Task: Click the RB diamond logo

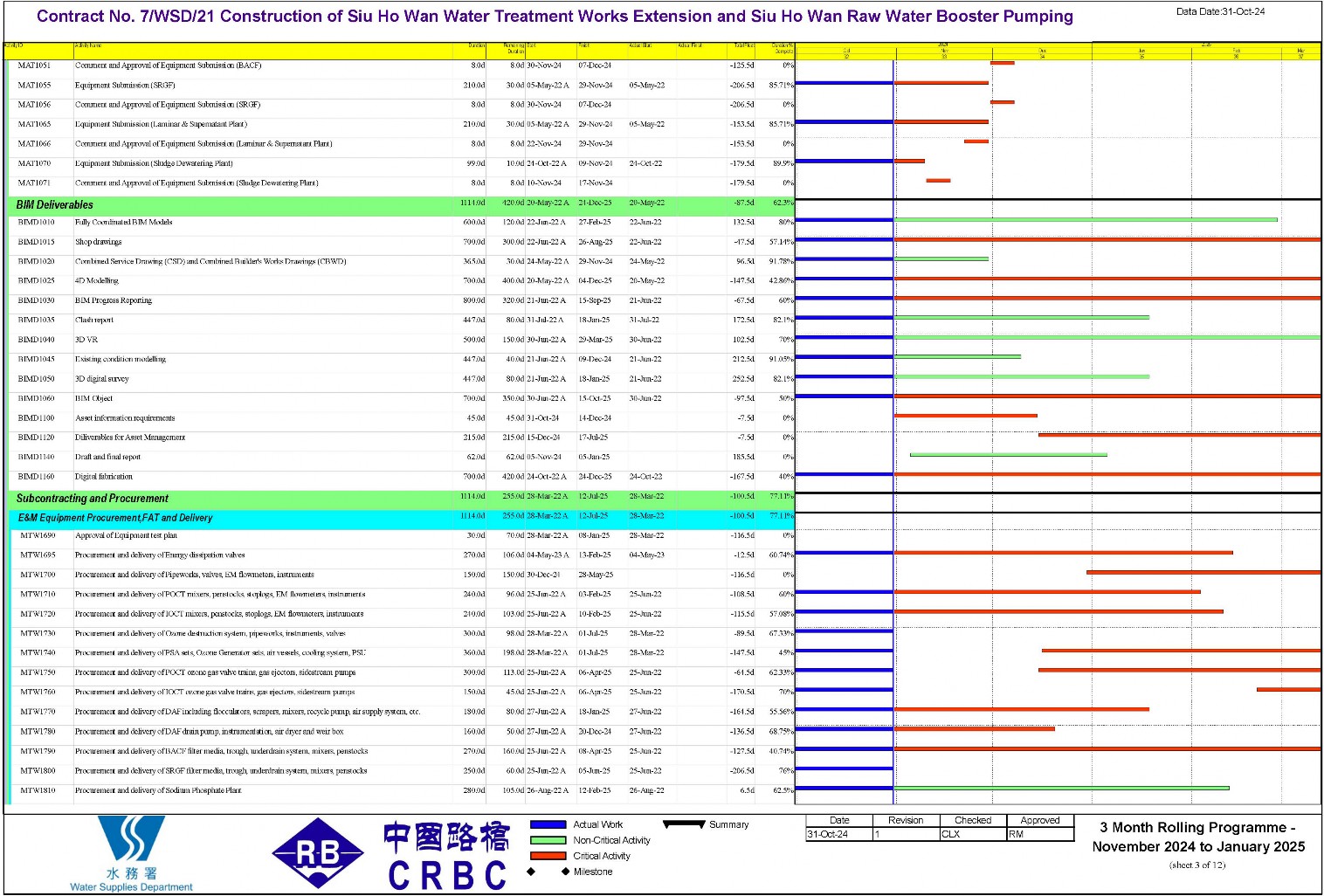Action: 318,853
